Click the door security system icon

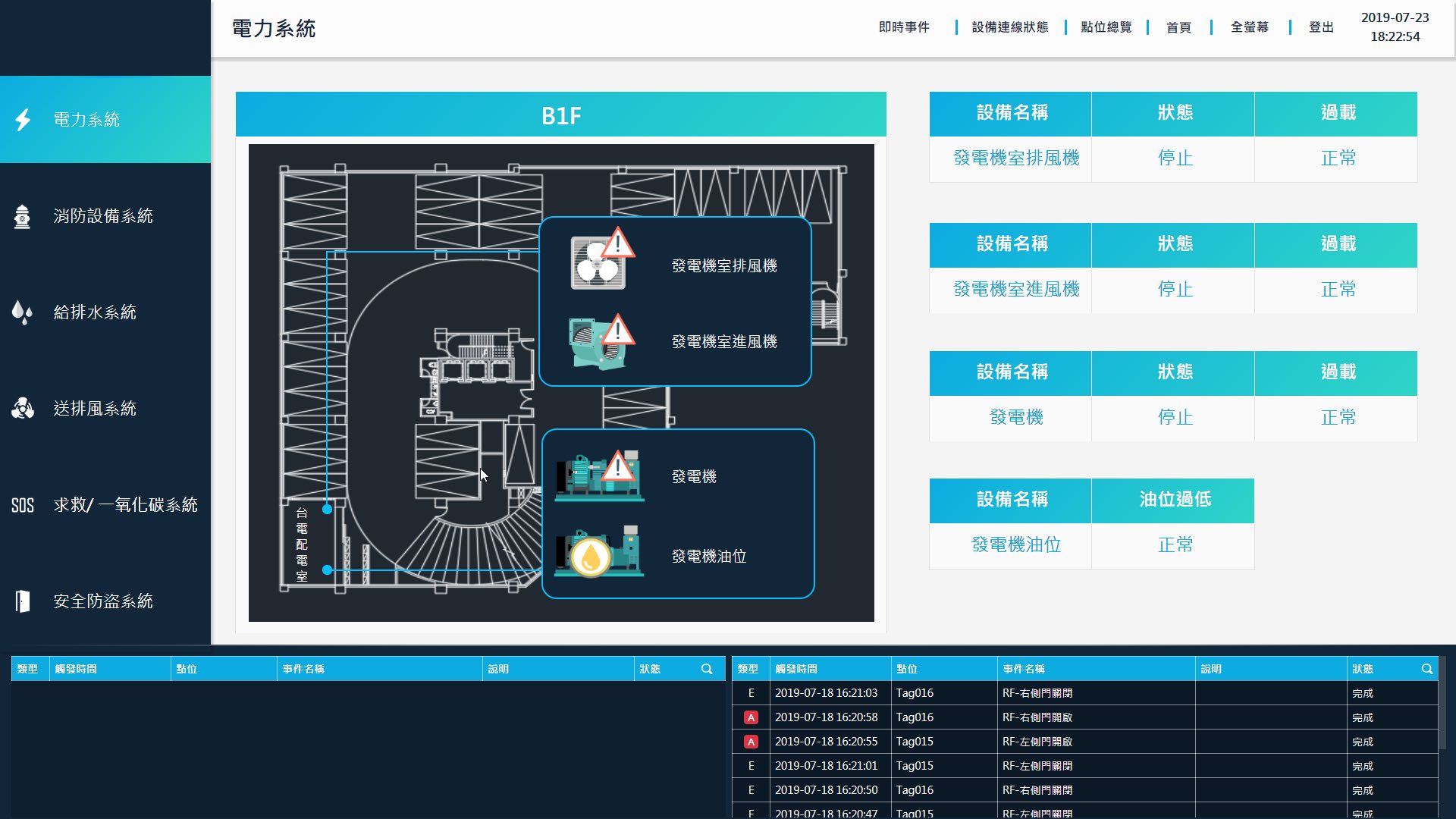point(23,601)
